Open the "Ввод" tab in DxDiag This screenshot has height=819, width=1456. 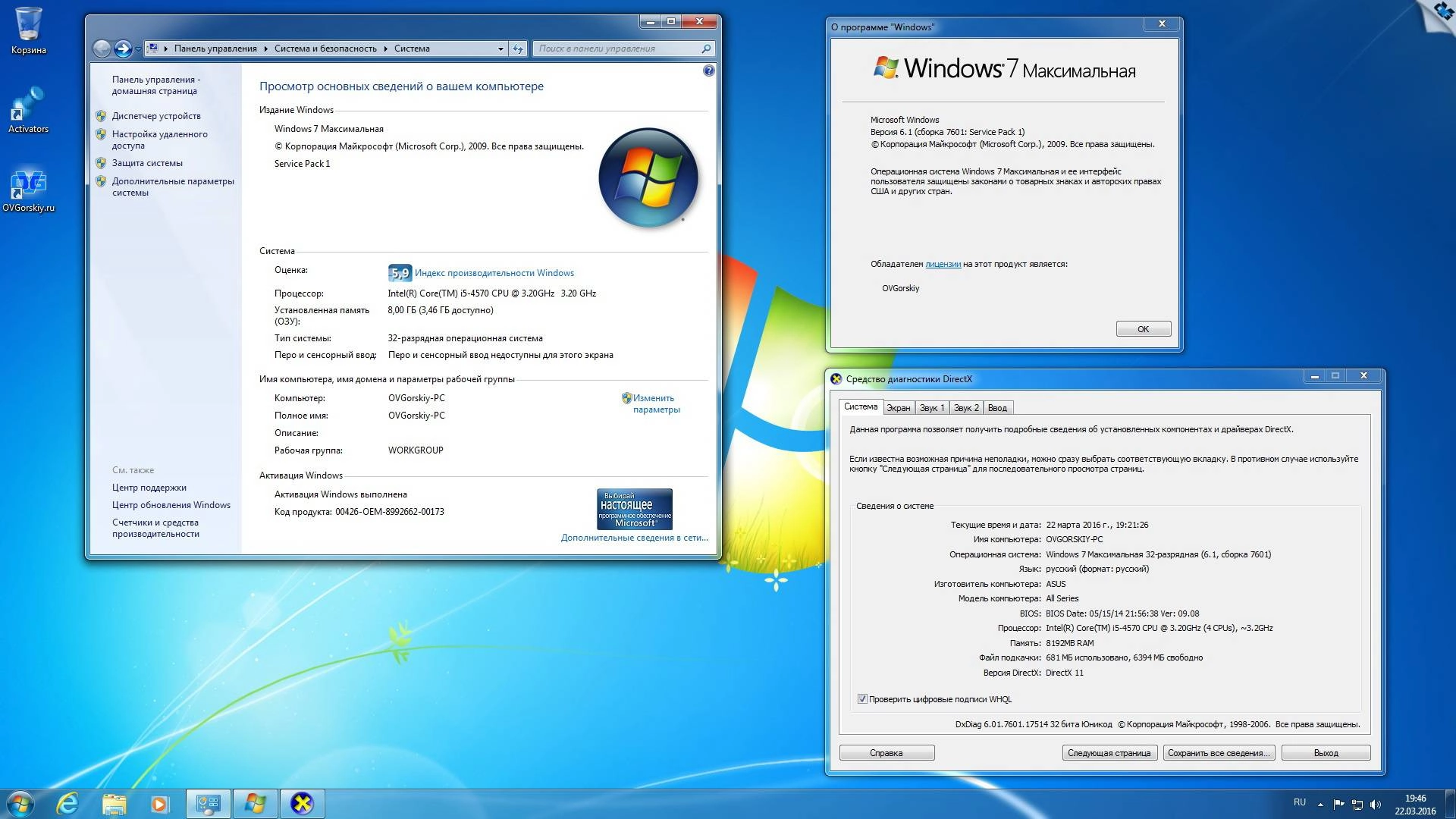coord(998,407)
